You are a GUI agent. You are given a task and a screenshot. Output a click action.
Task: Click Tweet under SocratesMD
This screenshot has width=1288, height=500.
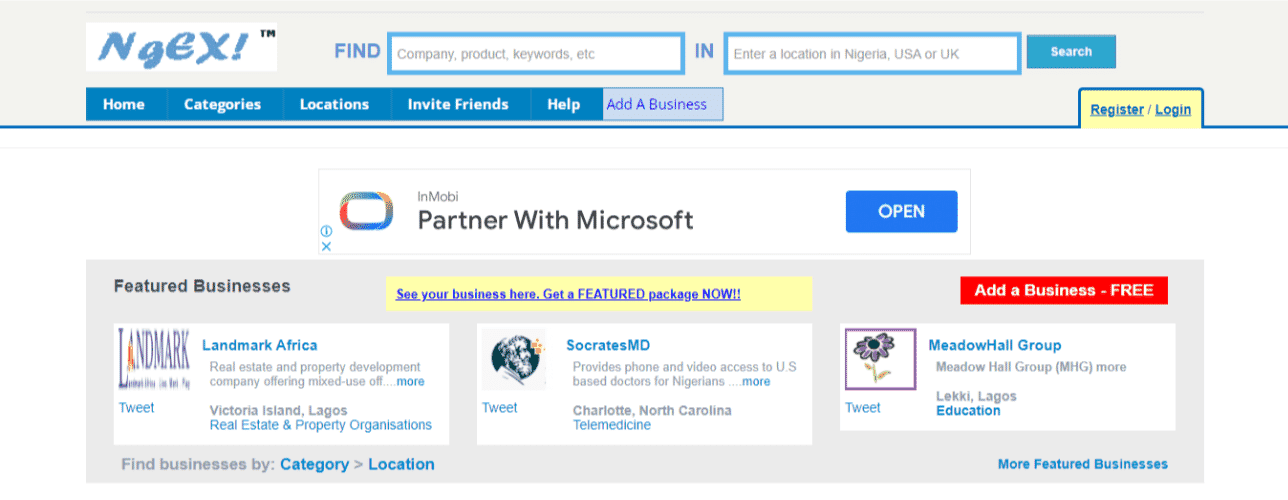pyautogui.click(x=500, y=408)
